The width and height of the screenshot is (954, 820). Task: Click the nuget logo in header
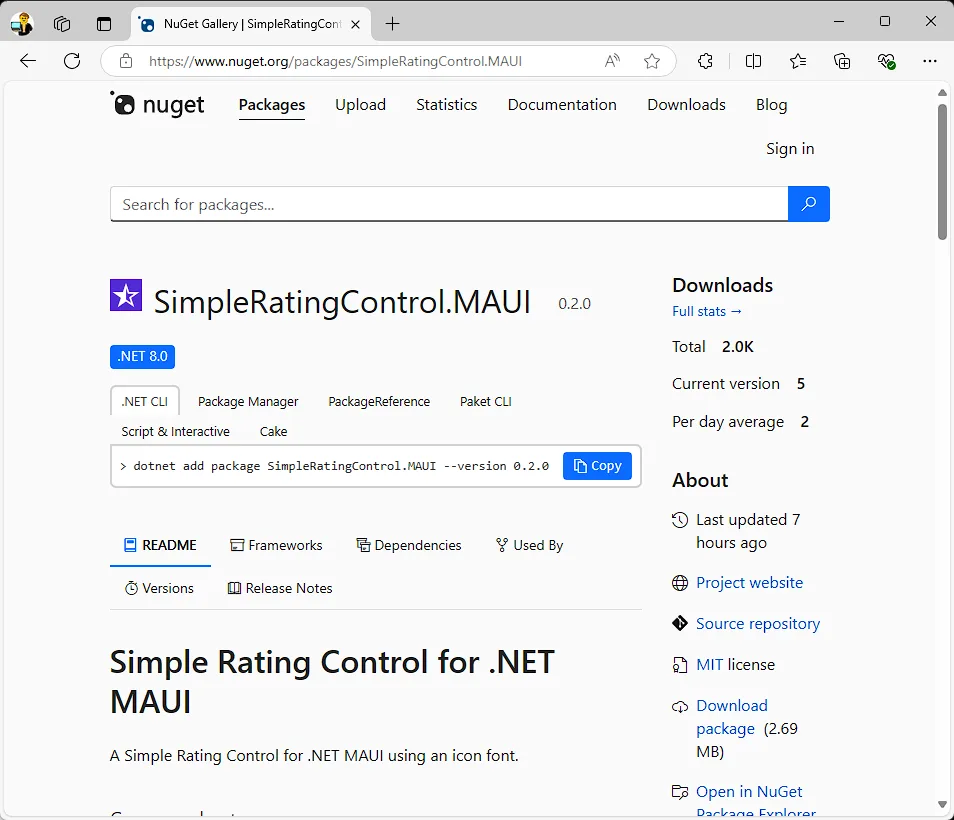[157, 104]
